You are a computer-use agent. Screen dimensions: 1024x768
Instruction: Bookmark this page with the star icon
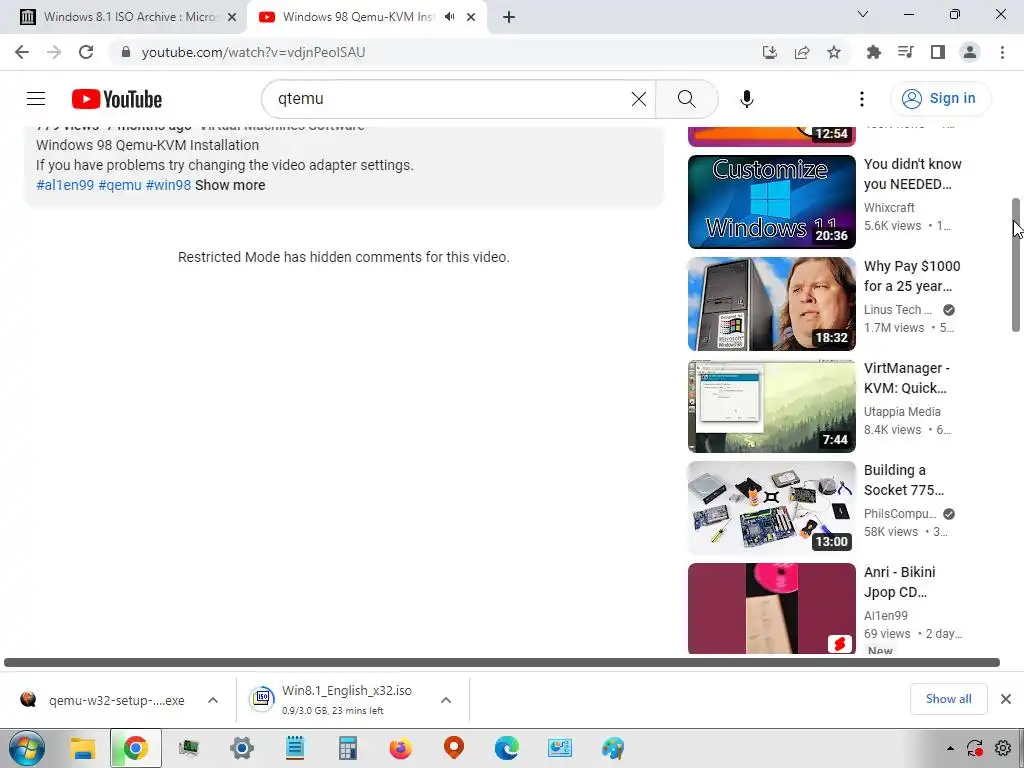[x=834, y=52]
